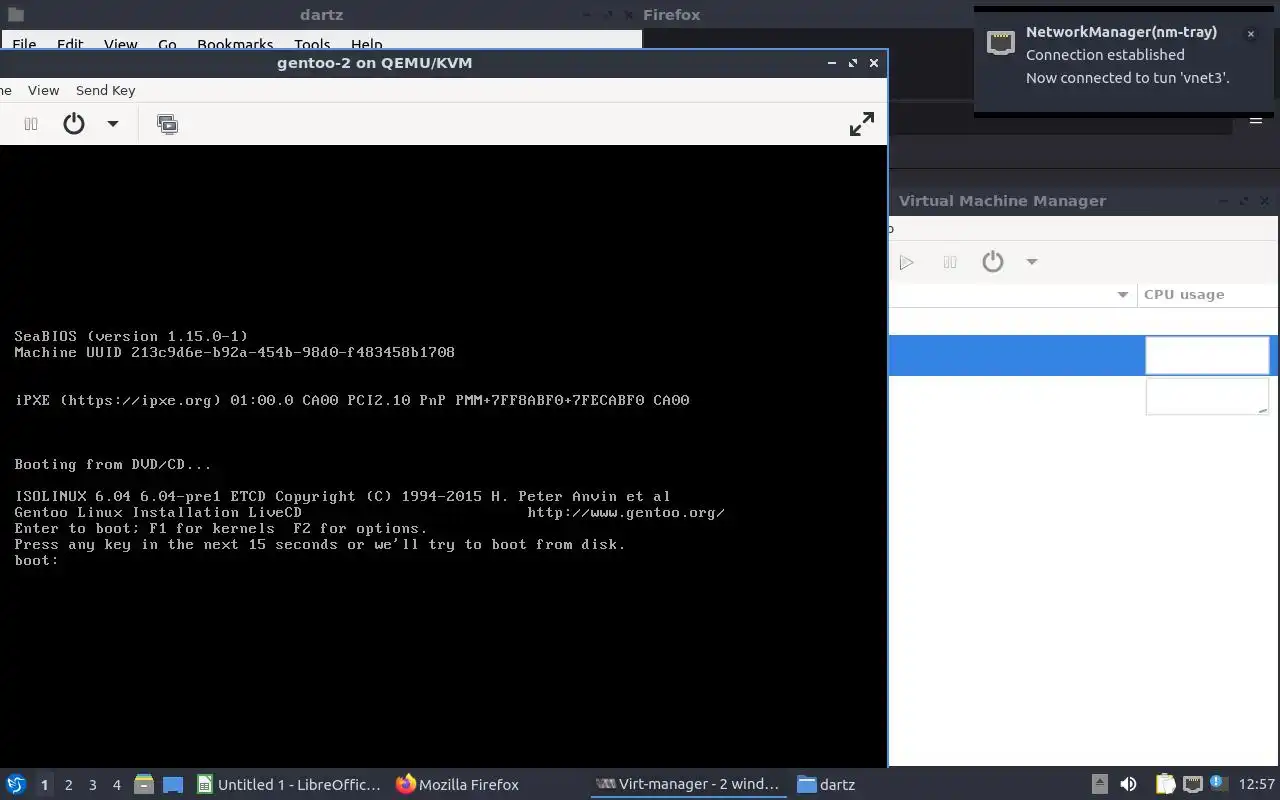The width and height of the screenshot is (1280, 800).
Task: Open the shutdown options arrow in gentoo-2 window
Action: [113, 124]
